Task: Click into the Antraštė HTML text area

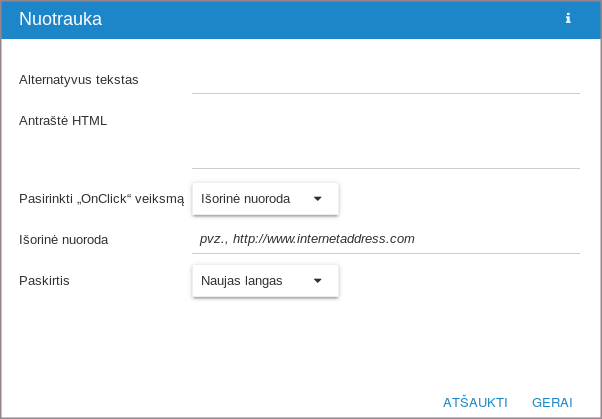Action: pyautogui.click(x=385, y=140)
